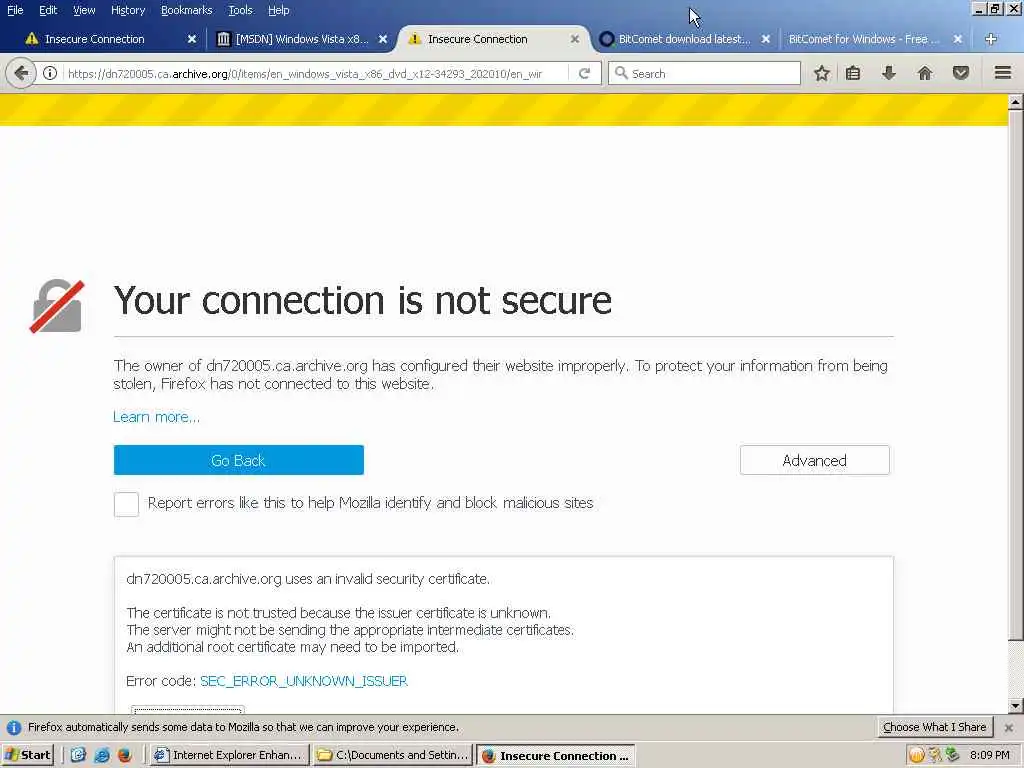1024x768 pixels.
Task: Open the View menu
Action: 84,10
